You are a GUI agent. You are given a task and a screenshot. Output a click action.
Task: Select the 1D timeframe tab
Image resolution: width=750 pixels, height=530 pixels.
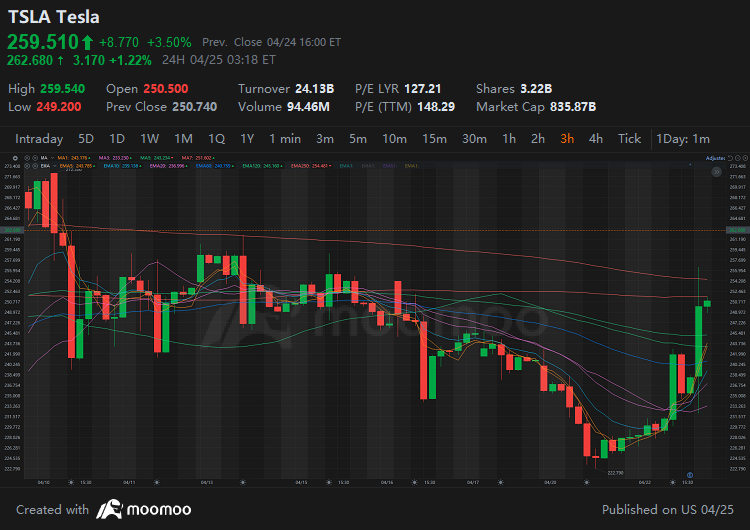pyautogui.click(x=117, y=139)
